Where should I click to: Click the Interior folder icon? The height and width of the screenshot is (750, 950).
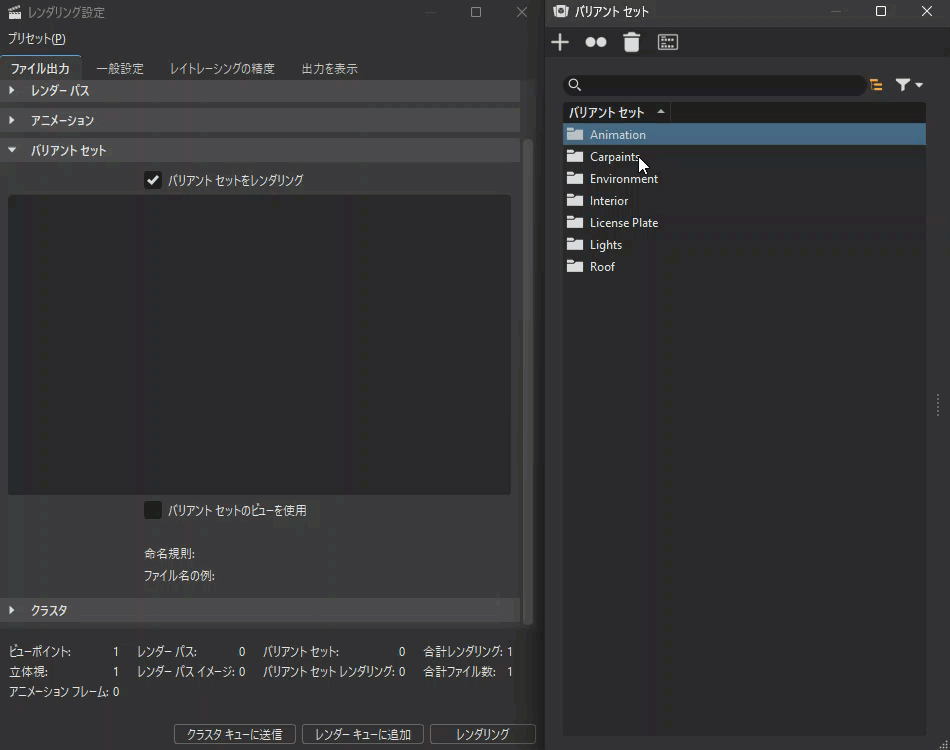pos(574,200)
